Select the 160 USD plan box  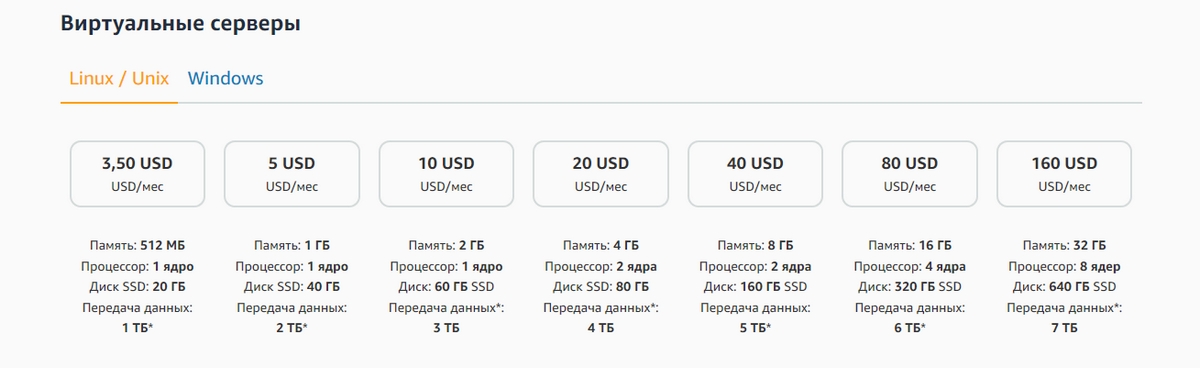[1064, 174]
